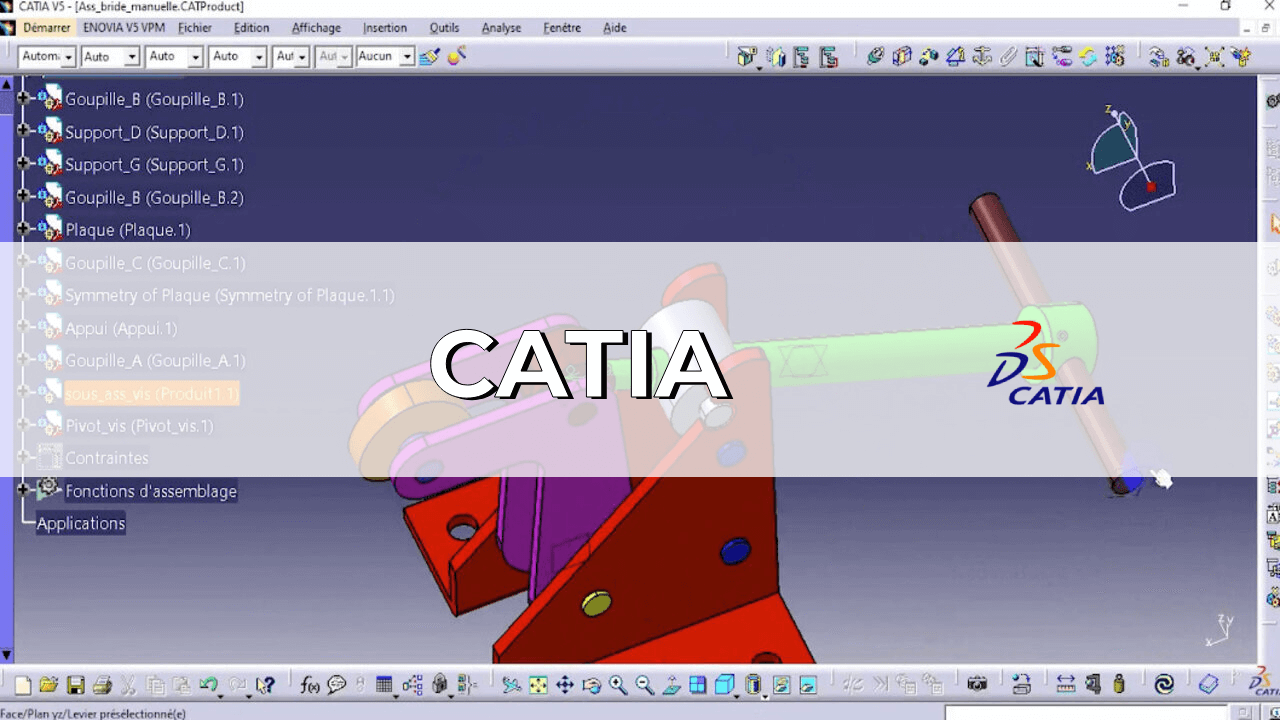Open the Aucun dropdown in the top toolbar
Viewport: 1280px width, 720px height.
407,57
